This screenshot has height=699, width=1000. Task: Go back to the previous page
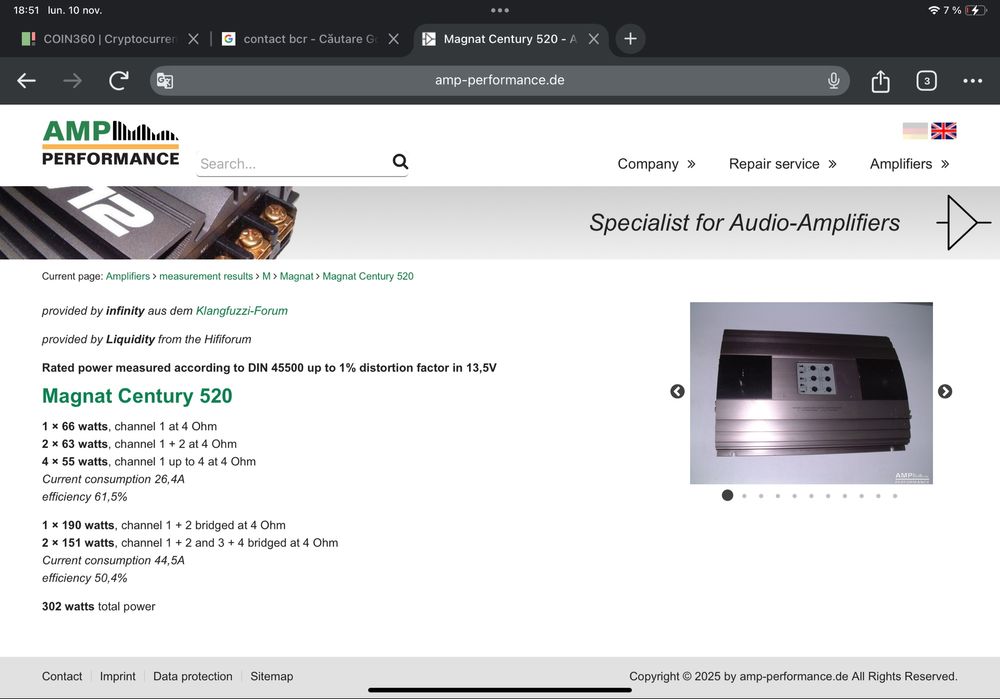click(x=26, y=81)
